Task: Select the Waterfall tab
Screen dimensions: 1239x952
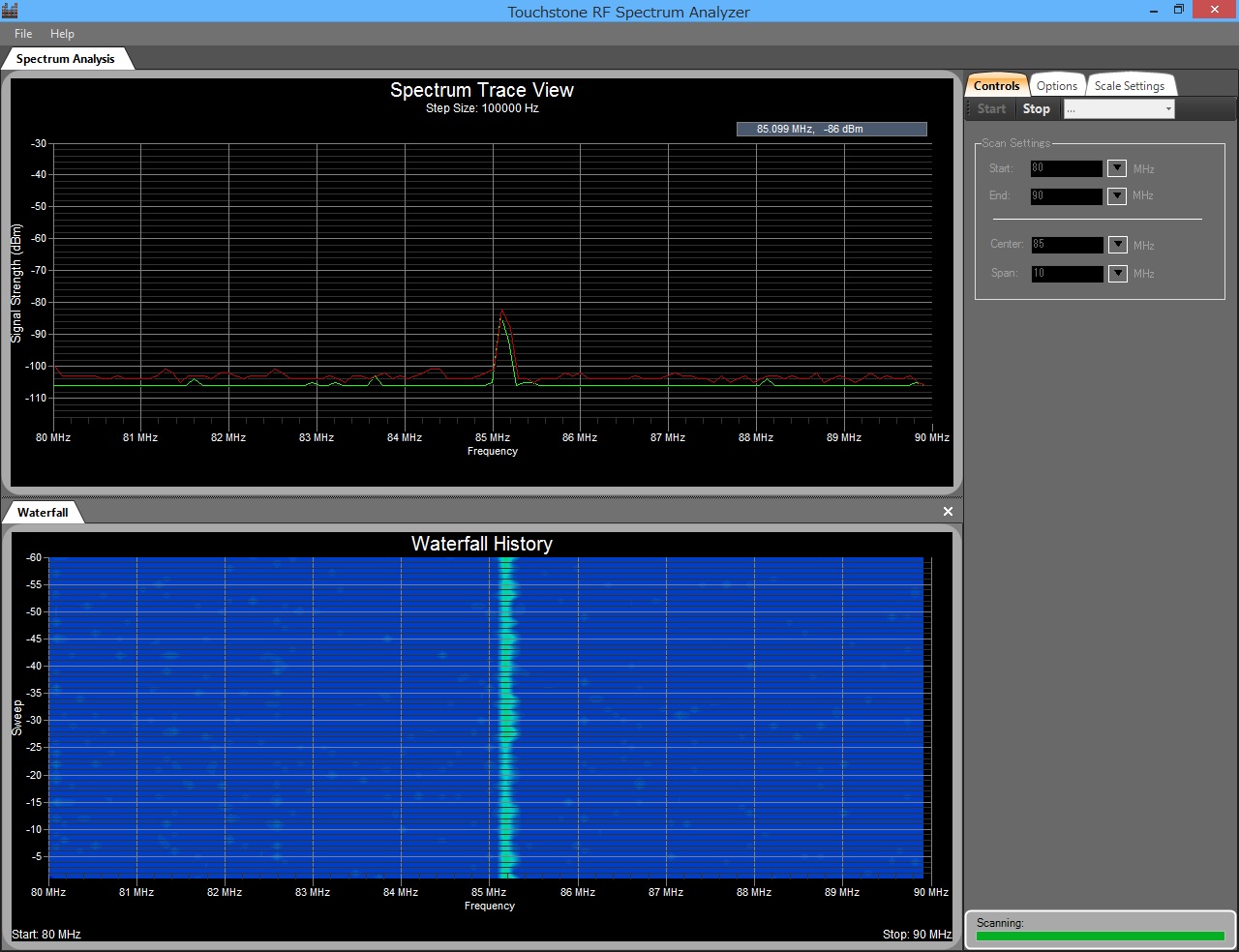Action: pyautogui.click(x=43, y=513)
